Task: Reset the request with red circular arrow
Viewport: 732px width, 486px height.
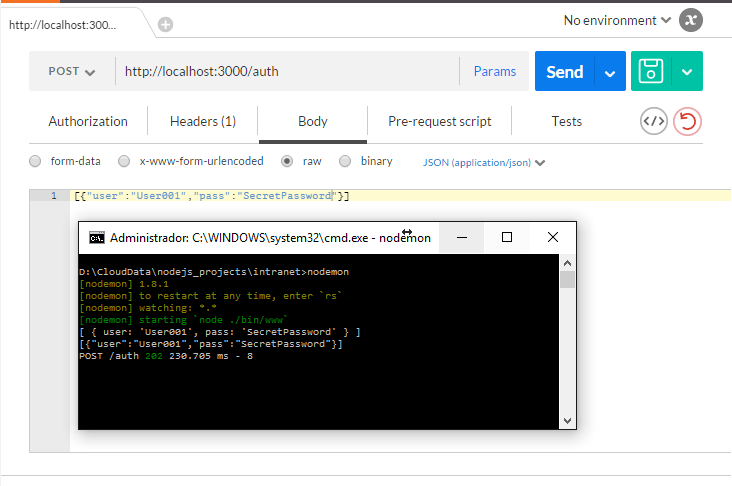Action: tap(687, 121)
